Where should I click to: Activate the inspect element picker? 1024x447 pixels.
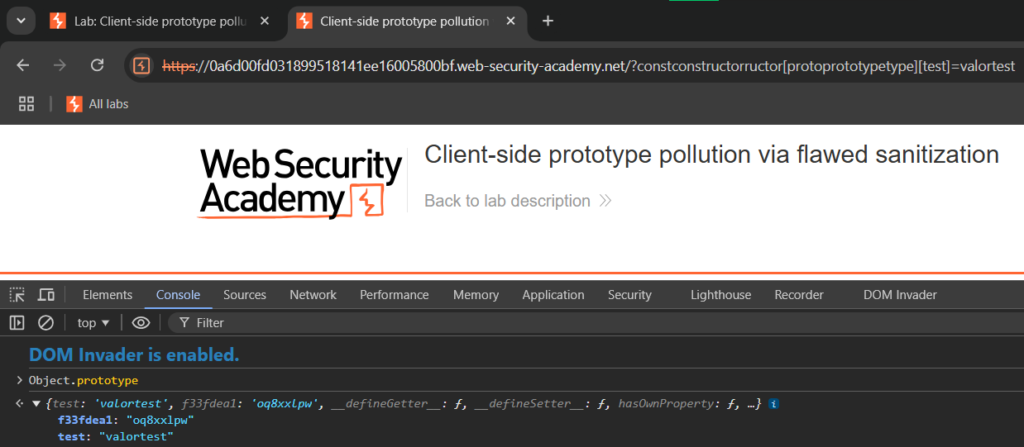click(x=17, y=295)
